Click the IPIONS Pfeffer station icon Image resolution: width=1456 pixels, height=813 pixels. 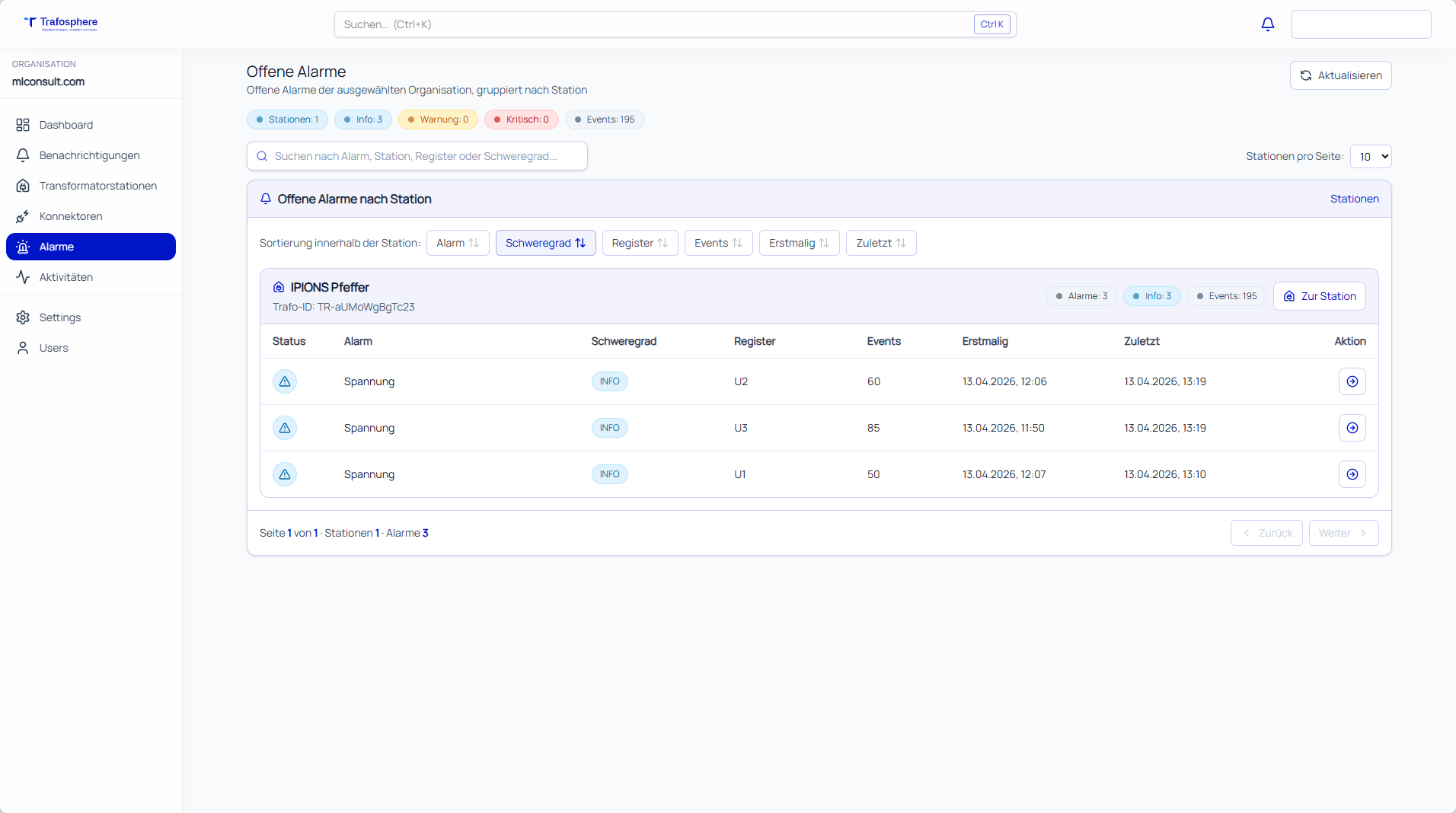[279, 288]
